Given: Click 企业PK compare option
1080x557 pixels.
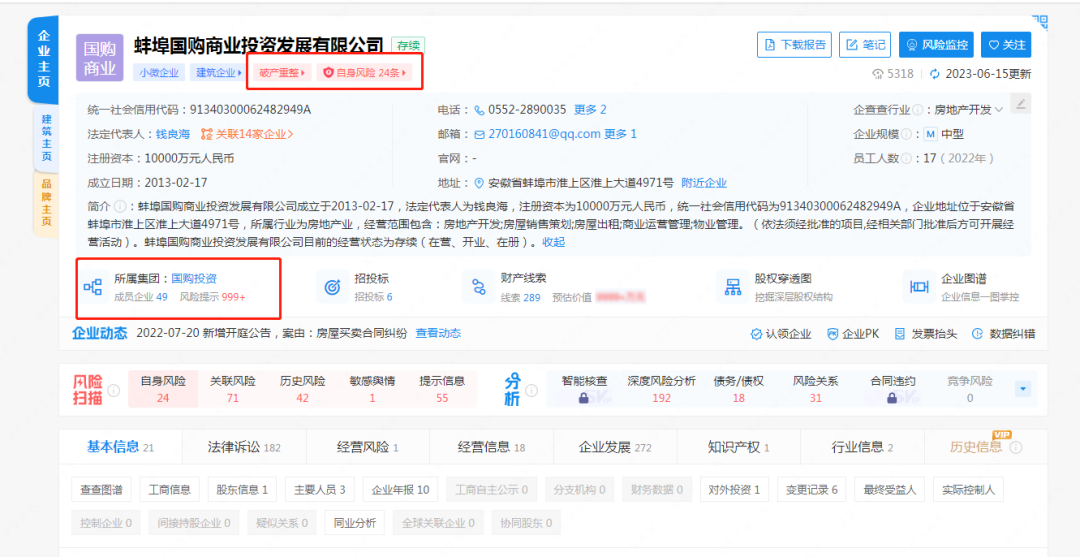Looking at the screenshot, I should tap(853, 334).
